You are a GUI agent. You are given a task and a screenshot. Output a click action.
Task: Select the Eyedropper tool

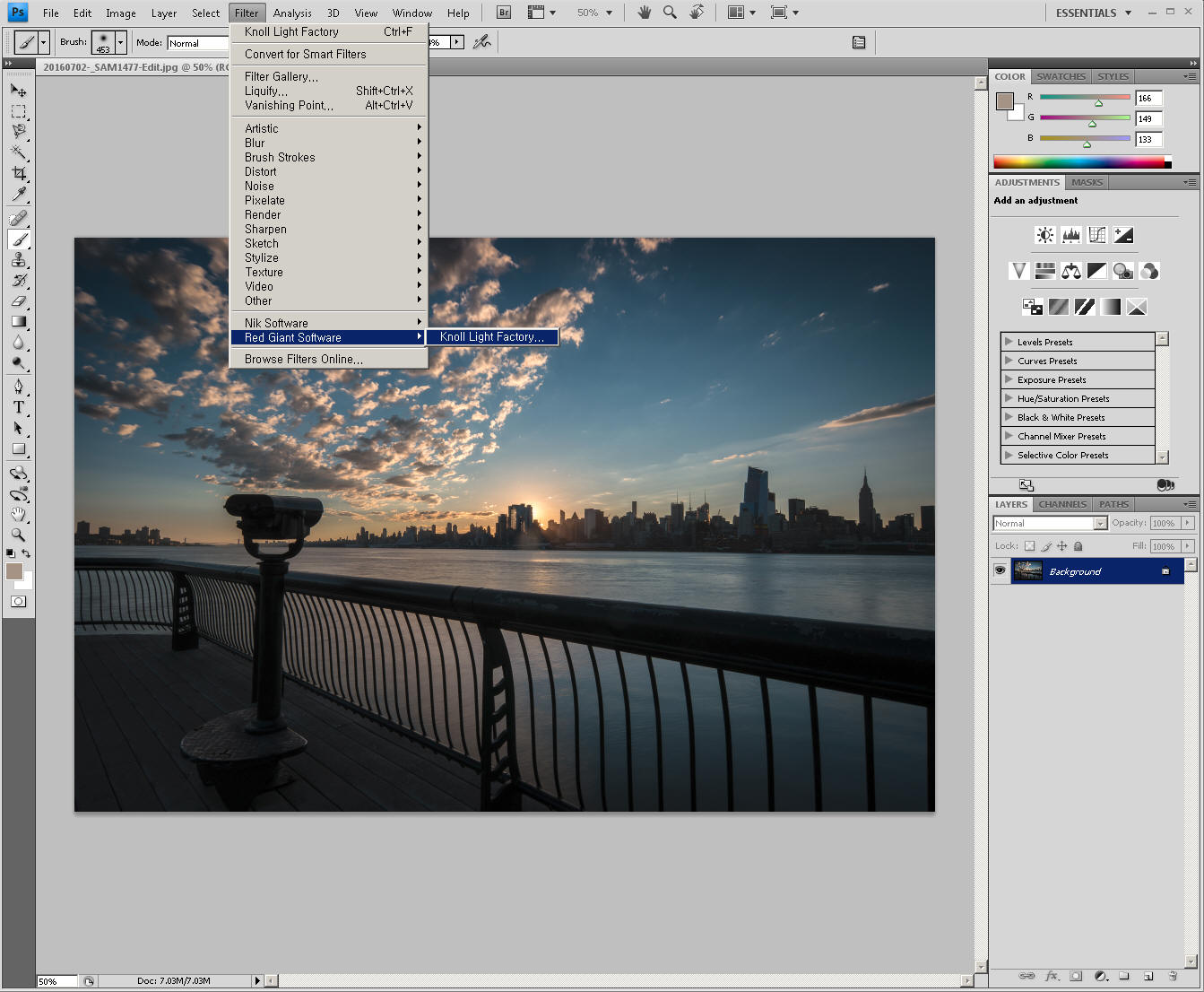click(x=18, y=195)
